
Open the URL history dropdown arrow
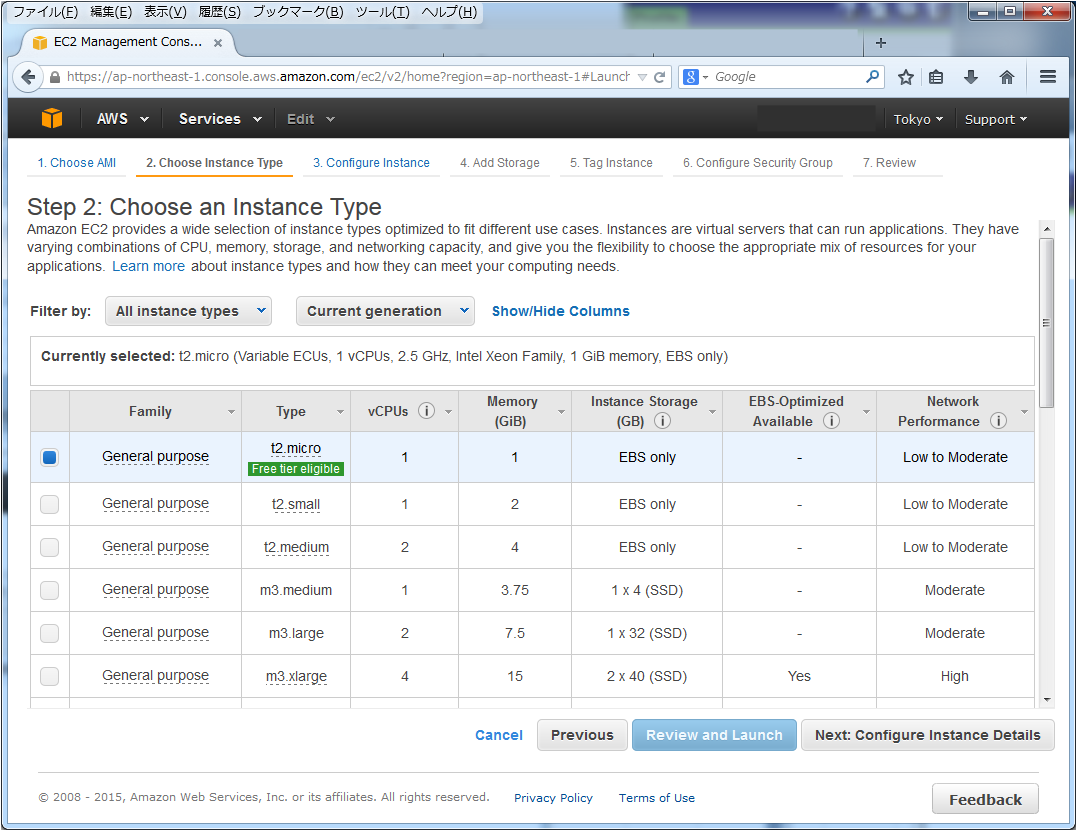pyautogui.click(x=642, y=77)
